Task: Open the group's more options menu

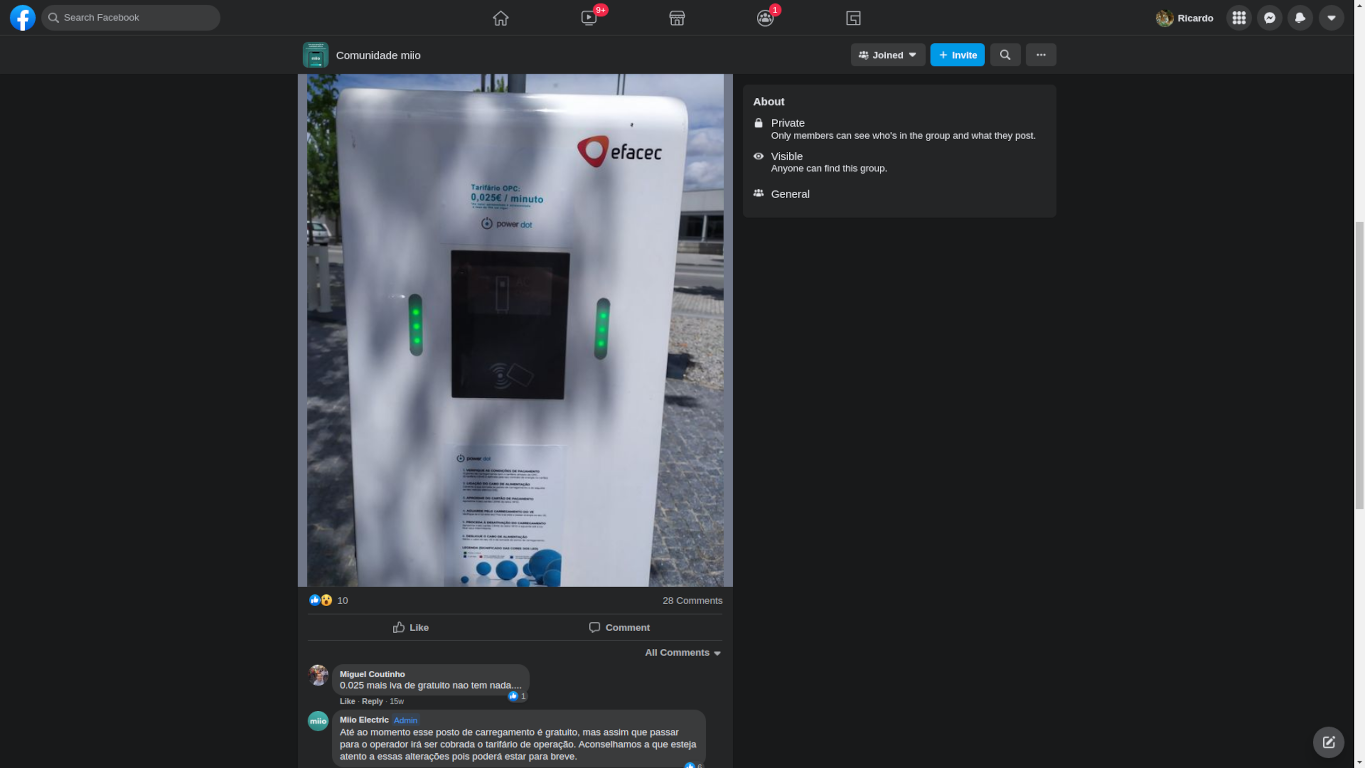Action: [x=1041, y=55]
